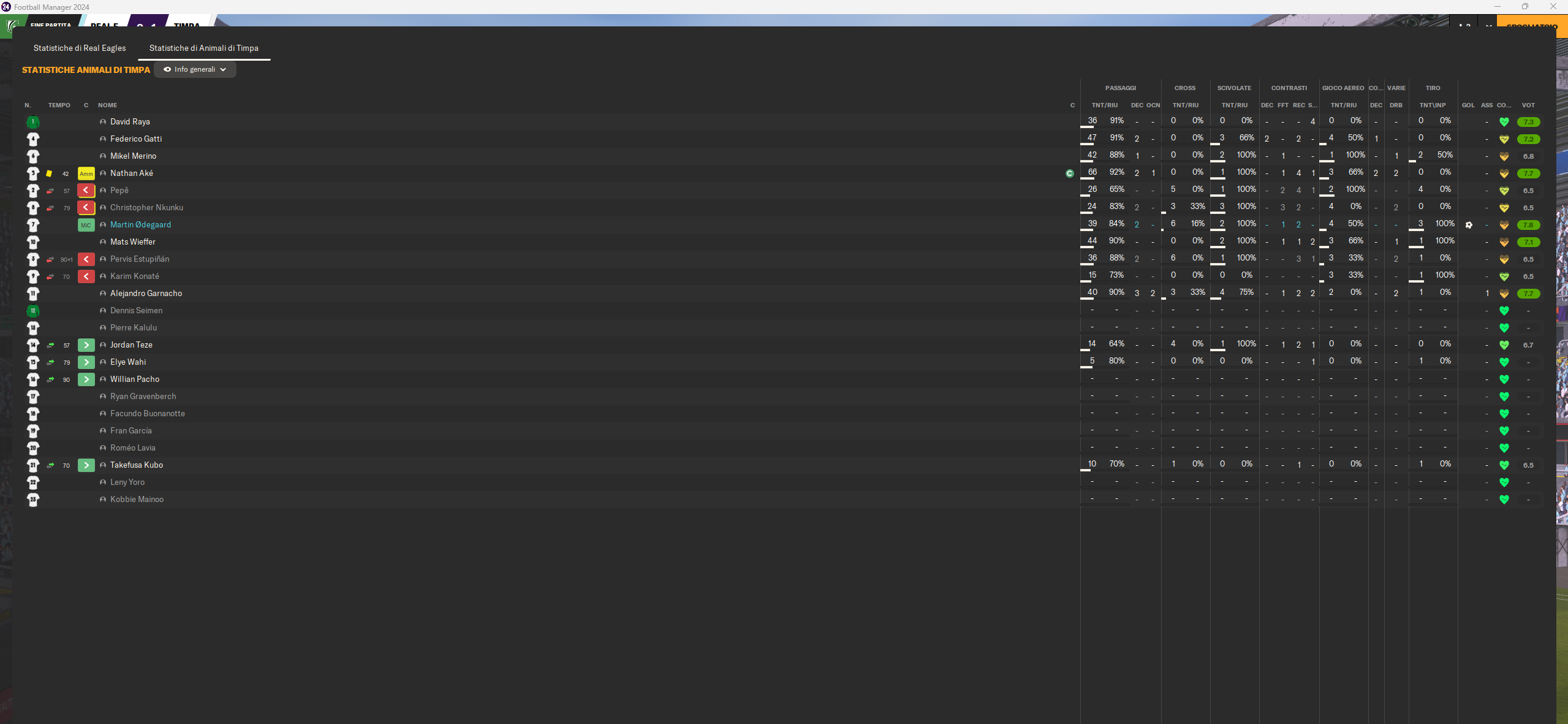Image resolution: width=1568 pixels, height=724 pixels.
Task: Click the condition heart icon for David Raya
Action: pos(1504,122)
